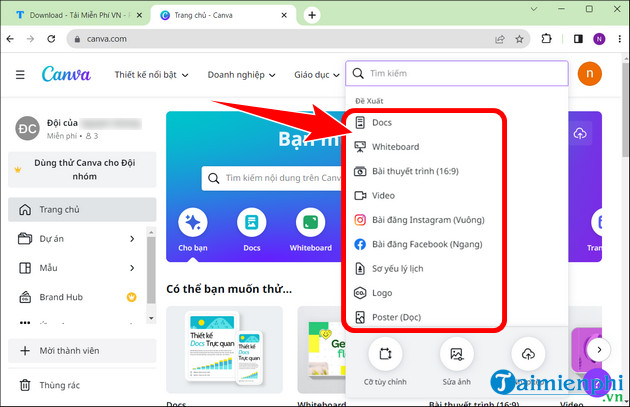This screenshot has width=630, height=407.
Task: Expand the Thiết kế nổi bật dropdown
Action: [151, 75]
